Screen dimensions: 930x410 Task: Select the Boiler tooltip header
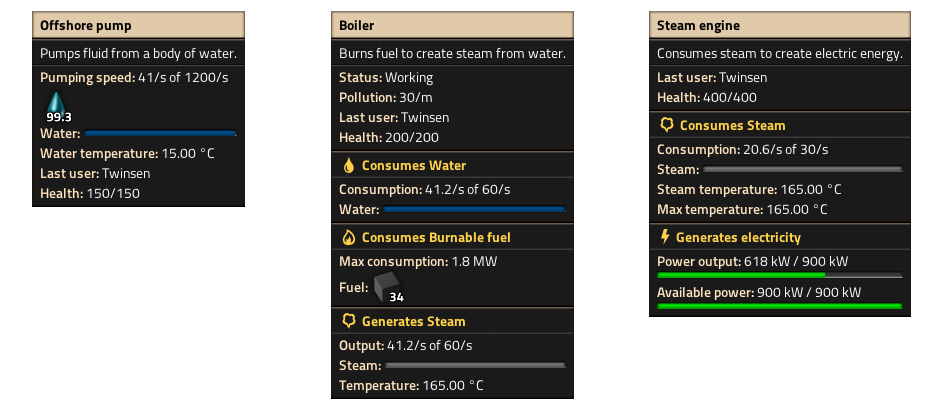pyautogui.click(x=453, y=26)
